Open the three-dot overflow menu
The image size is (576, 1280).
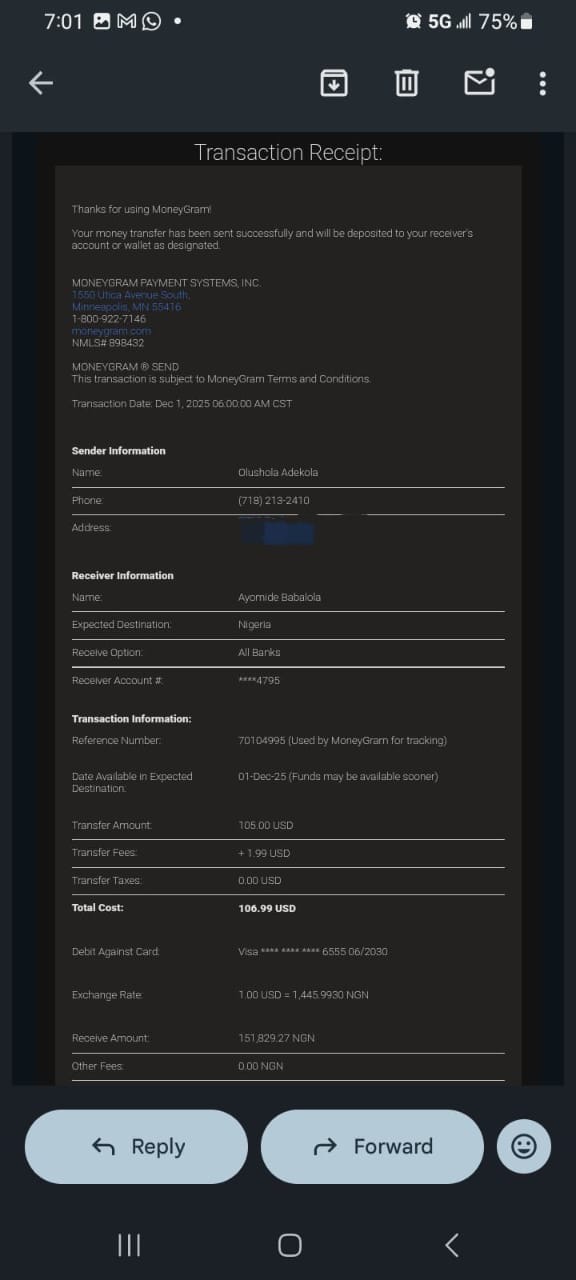pyautogui.click(x=543, y=83)
